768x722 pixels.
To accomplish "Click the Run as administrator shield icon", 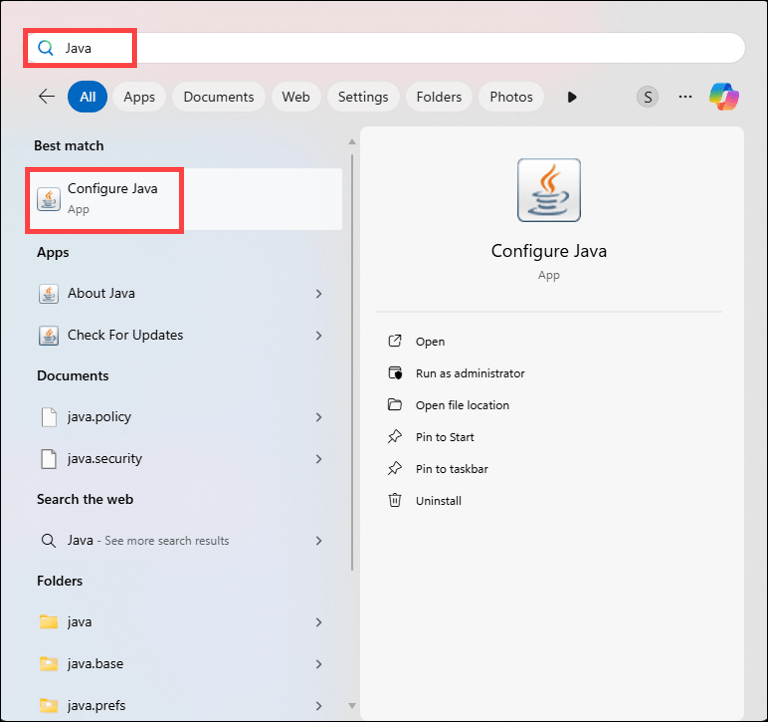I will (x=395, y=373).
